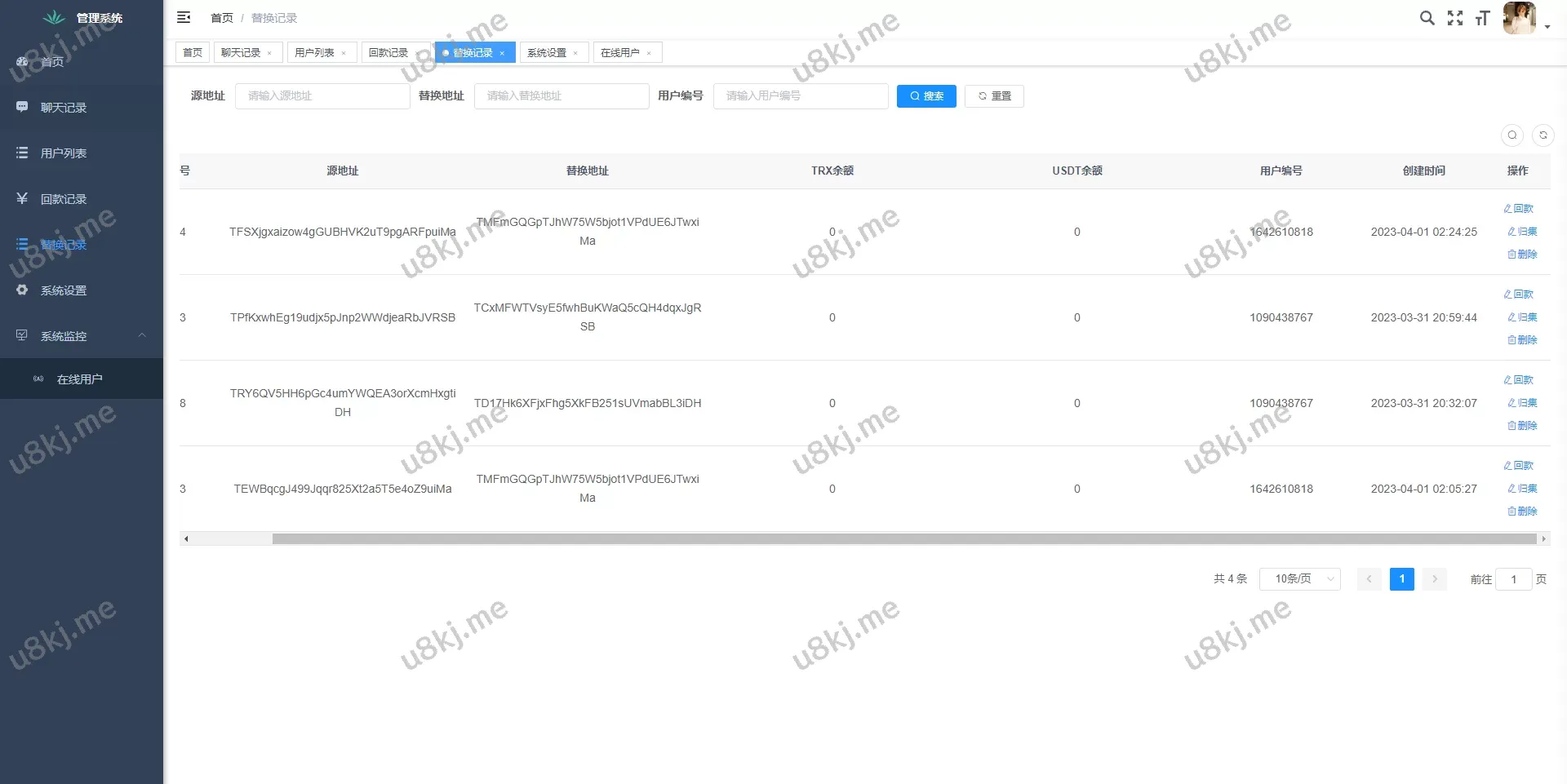Click 删除 on the first table row
The image size is (1567, 784).
pyautogui.click(x=1522, y=255)
